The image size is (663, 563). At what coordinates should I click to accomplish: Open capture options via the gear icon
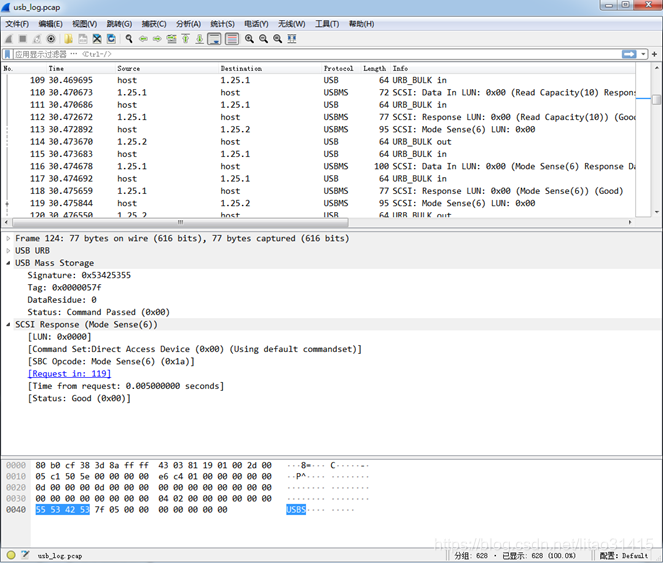pos(51,39)
